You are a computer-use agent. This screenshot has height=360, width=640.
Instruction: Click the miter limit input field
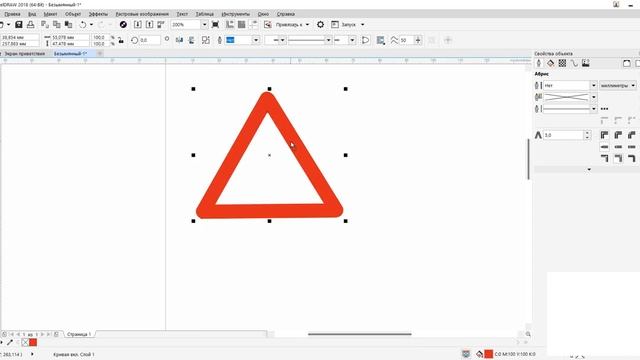point(564,135)
